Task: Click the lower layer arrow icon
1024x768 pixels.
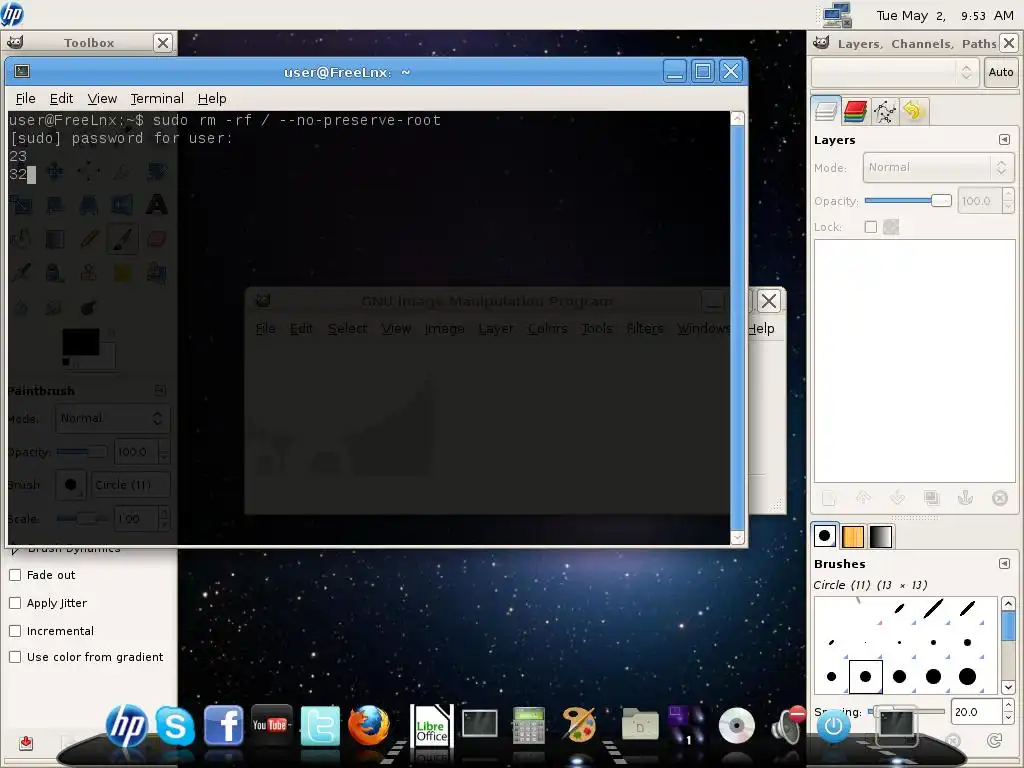Action: (x=897, y=498)
